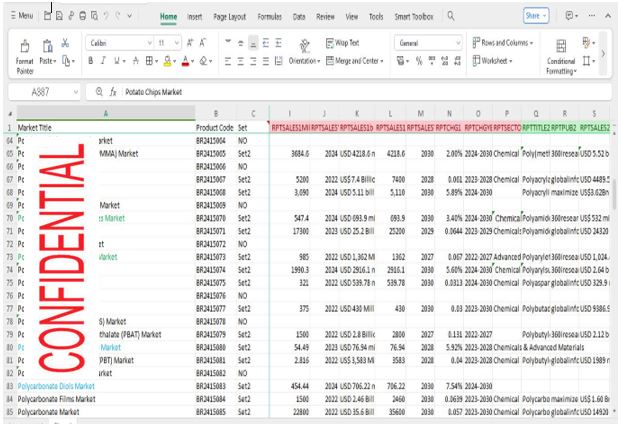Open the Worksheet dropdown
The height and width of the screenshot is (430, 622).
pyautogui.click(x=492, y=61)
